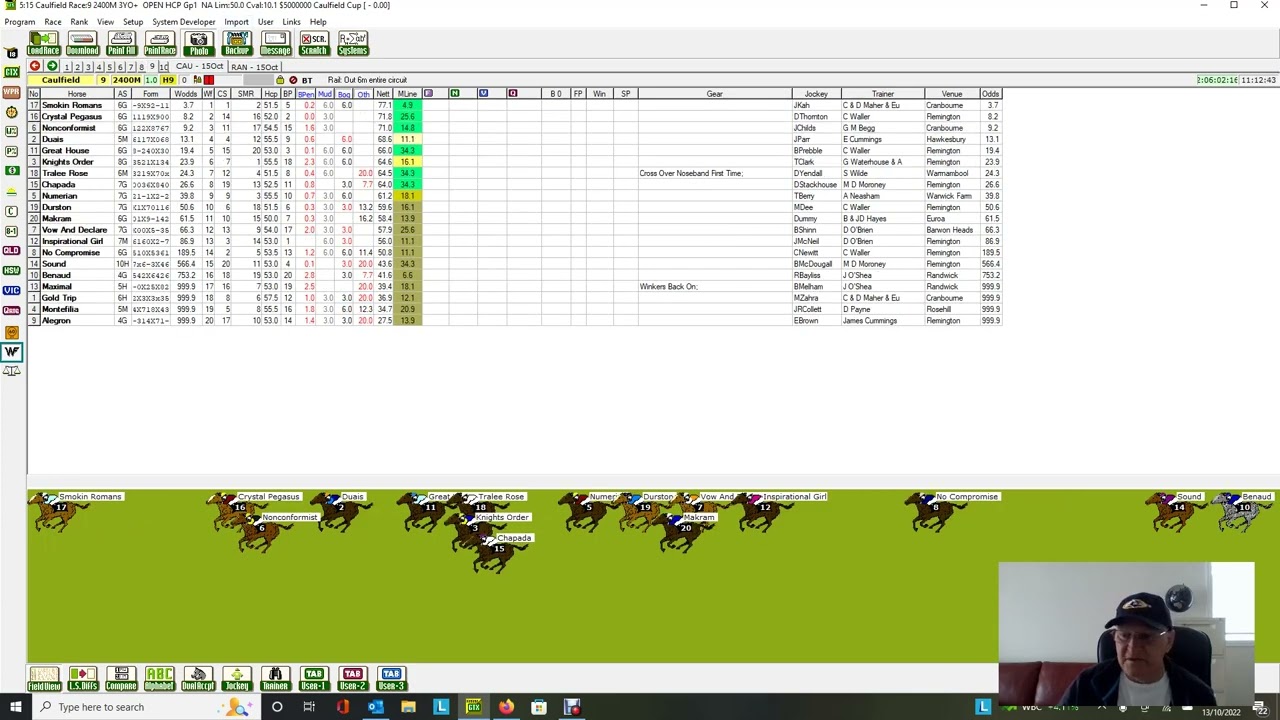This screenshot has height=720, width=1280.
Task: Click the padlock icon in race bar
Action: tap(280, 80)
